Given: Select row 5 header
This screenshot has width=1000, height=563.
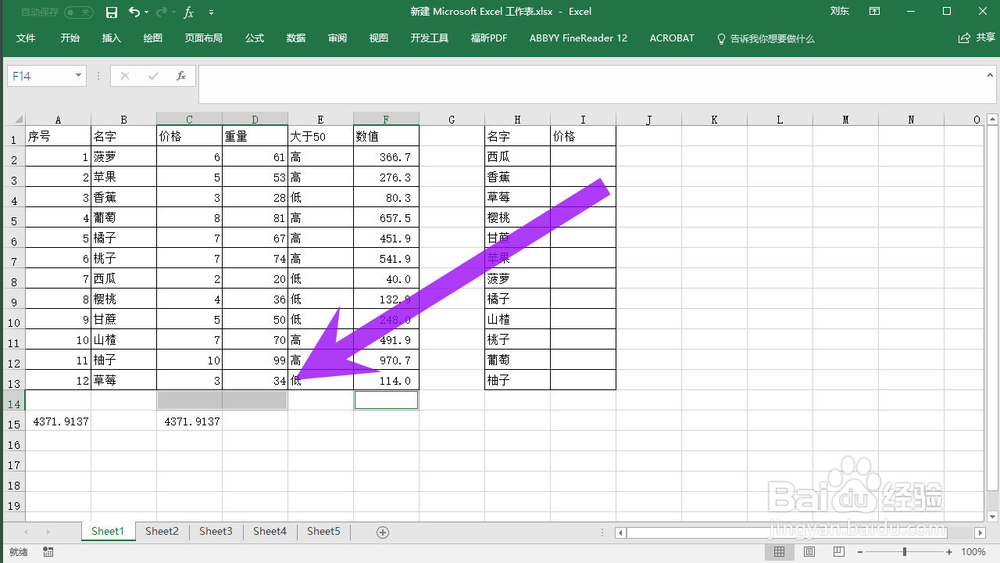Looking at the screenshot, I should tap(14, 221).
